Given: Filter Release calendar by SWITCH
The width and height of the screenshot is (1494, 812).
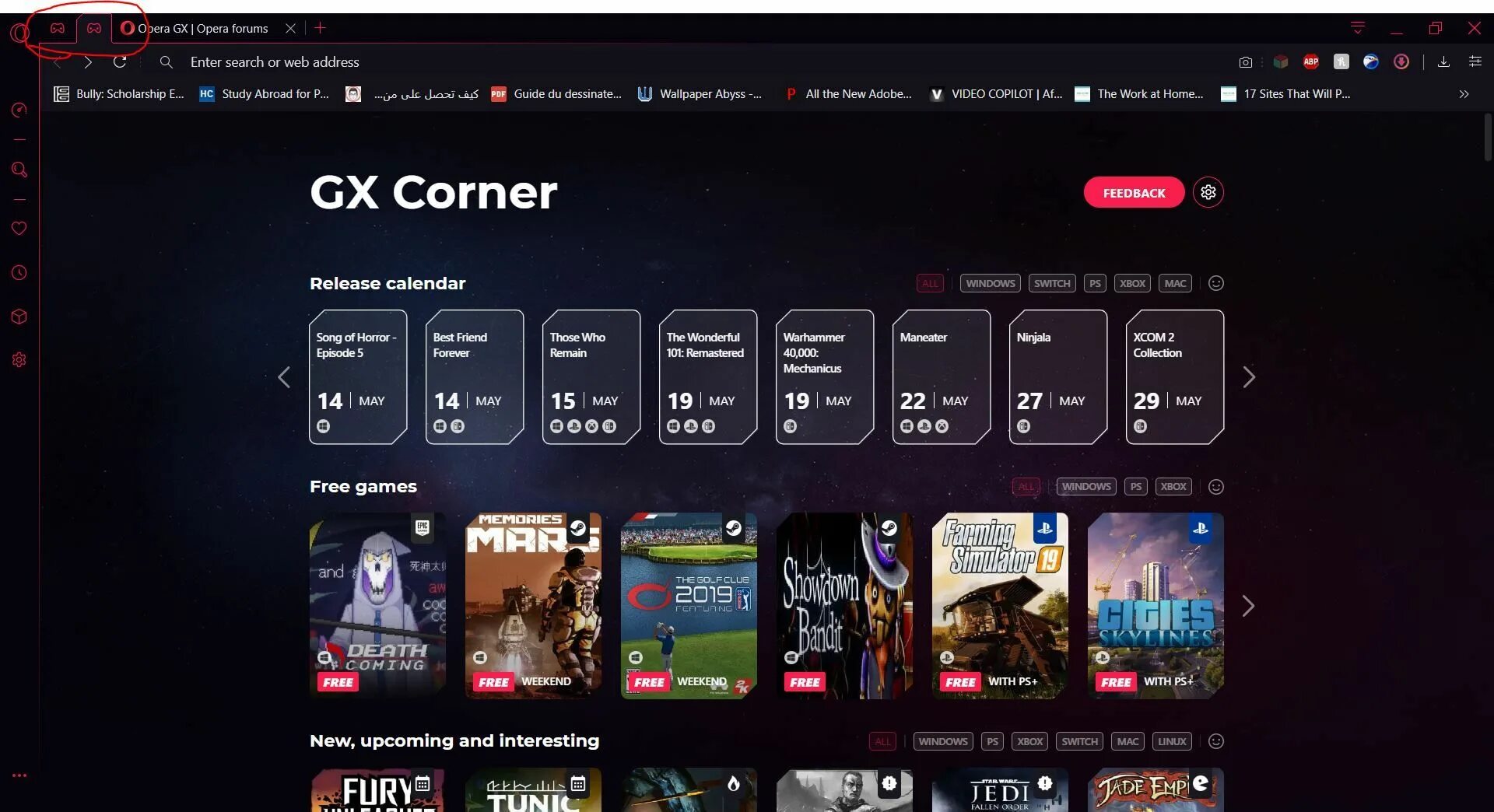Looking at the screenshot, I should (1052, 283).
